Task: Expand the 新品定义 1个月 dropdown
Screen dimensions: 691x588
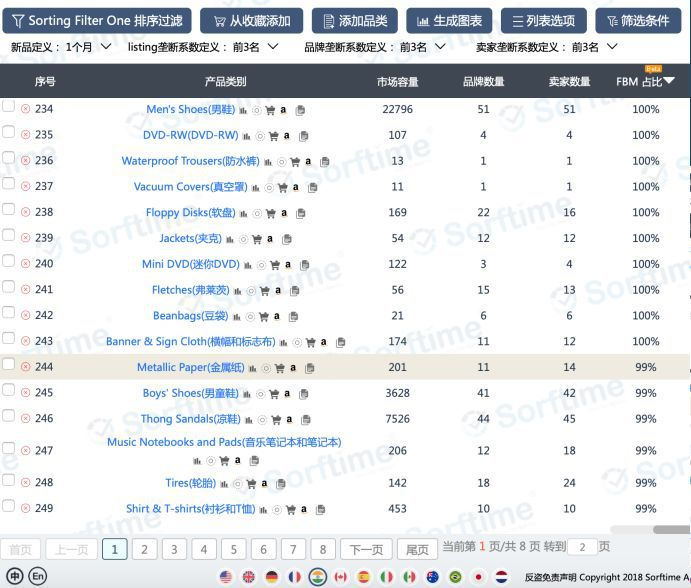Action: coord(60,47)
